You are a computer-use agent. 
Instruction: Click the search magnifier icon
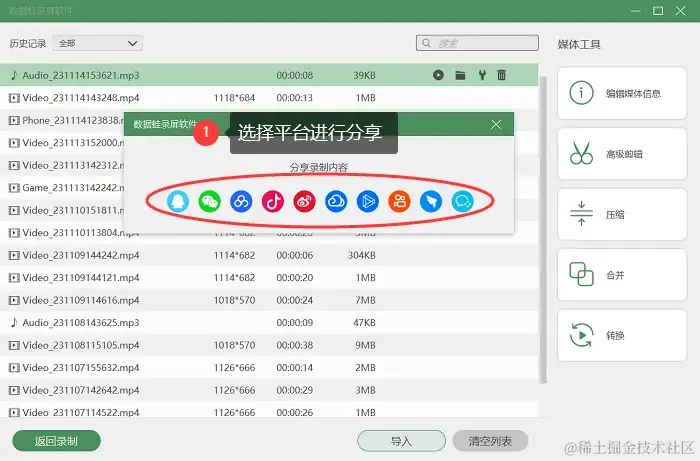426,43
